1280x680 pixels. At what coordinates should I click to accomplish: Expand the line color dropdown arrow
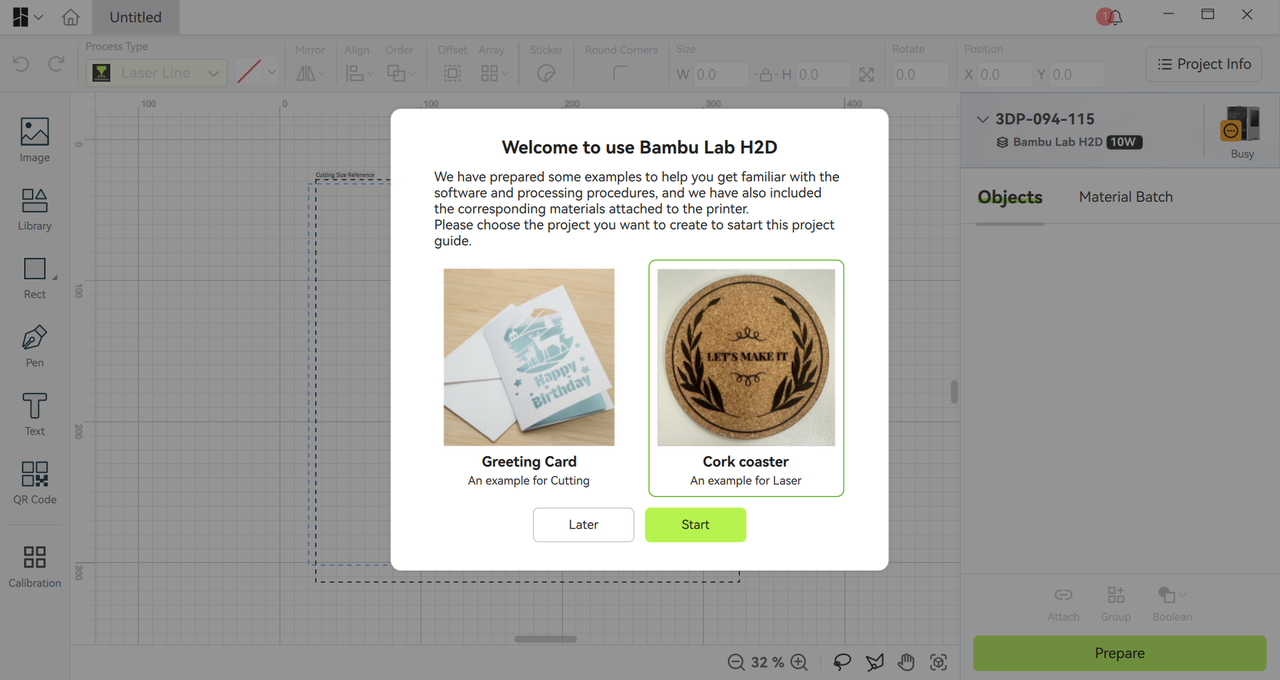[272, 72]
